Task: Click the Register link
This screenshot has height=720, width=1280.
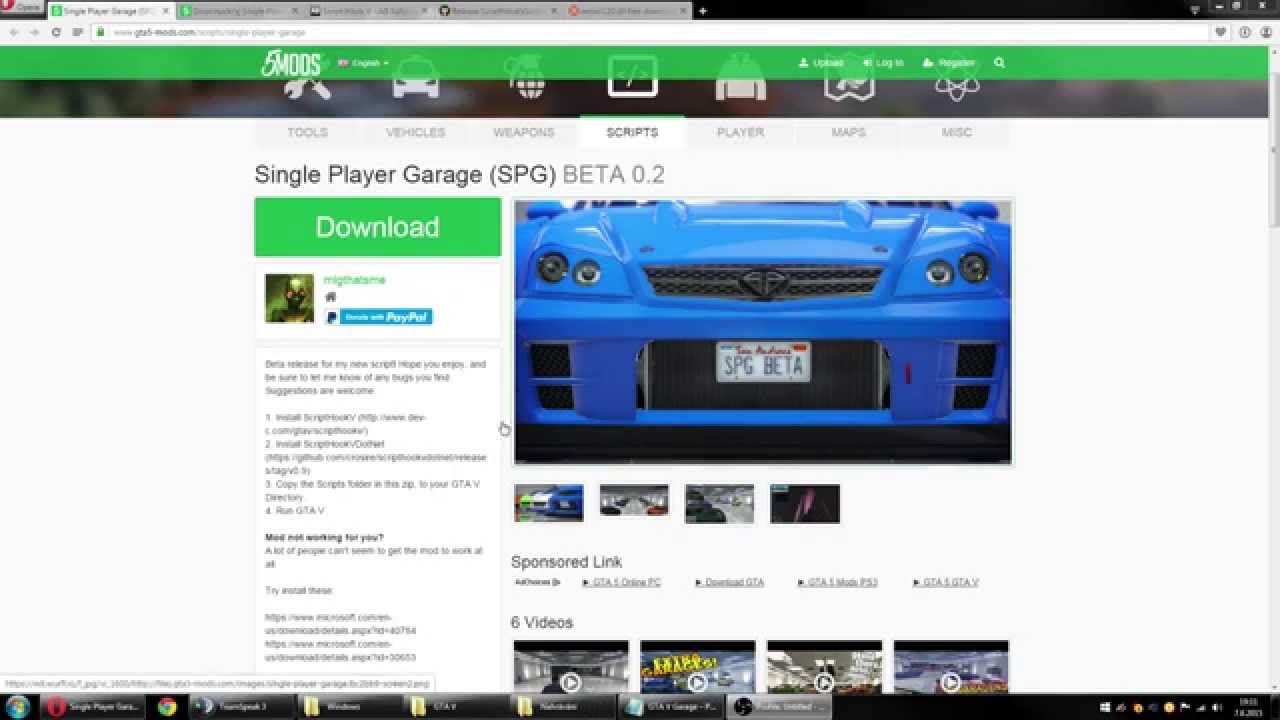Action: pyautogui.click(x=949, y=63)
